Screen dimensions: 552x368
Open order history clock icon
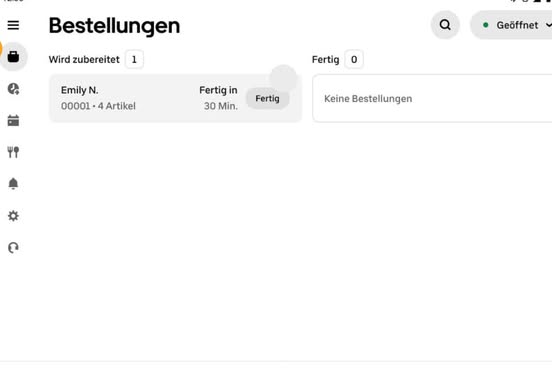pyautogui.click(x=13, y=89)
